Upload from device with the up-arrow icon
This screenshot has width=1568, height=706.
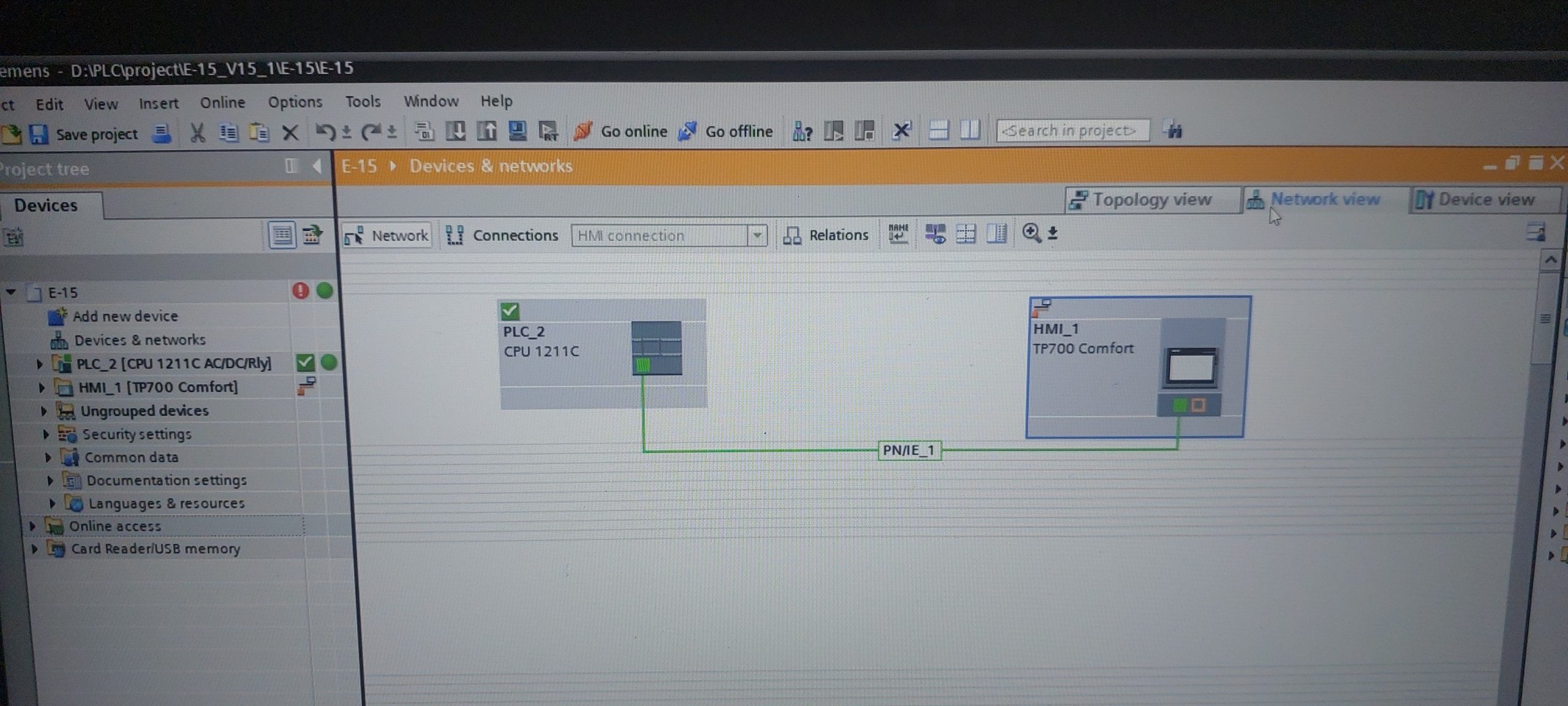pos(487,131)
